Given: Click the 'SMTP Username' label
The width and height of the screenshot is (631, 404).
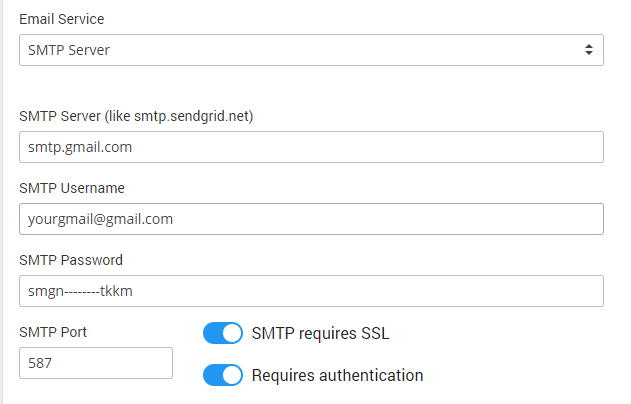Looking at the screenshot, I should (x=71, y=188).
